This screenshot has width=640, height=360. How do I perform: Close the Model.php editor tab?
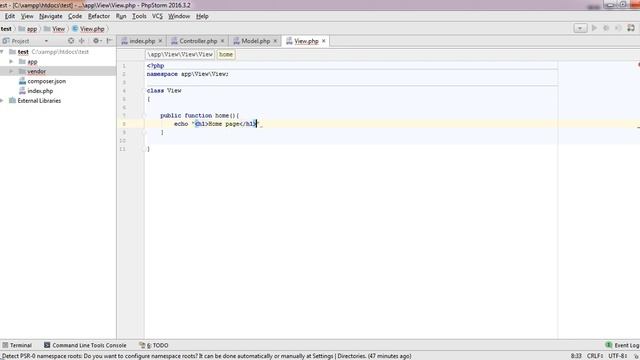click(275, 41)
